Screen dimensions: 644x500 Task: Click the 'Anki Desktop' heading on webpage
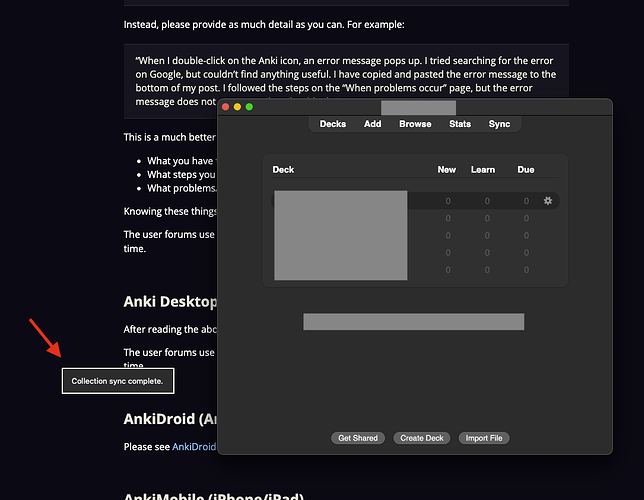(x=170, y=302)
